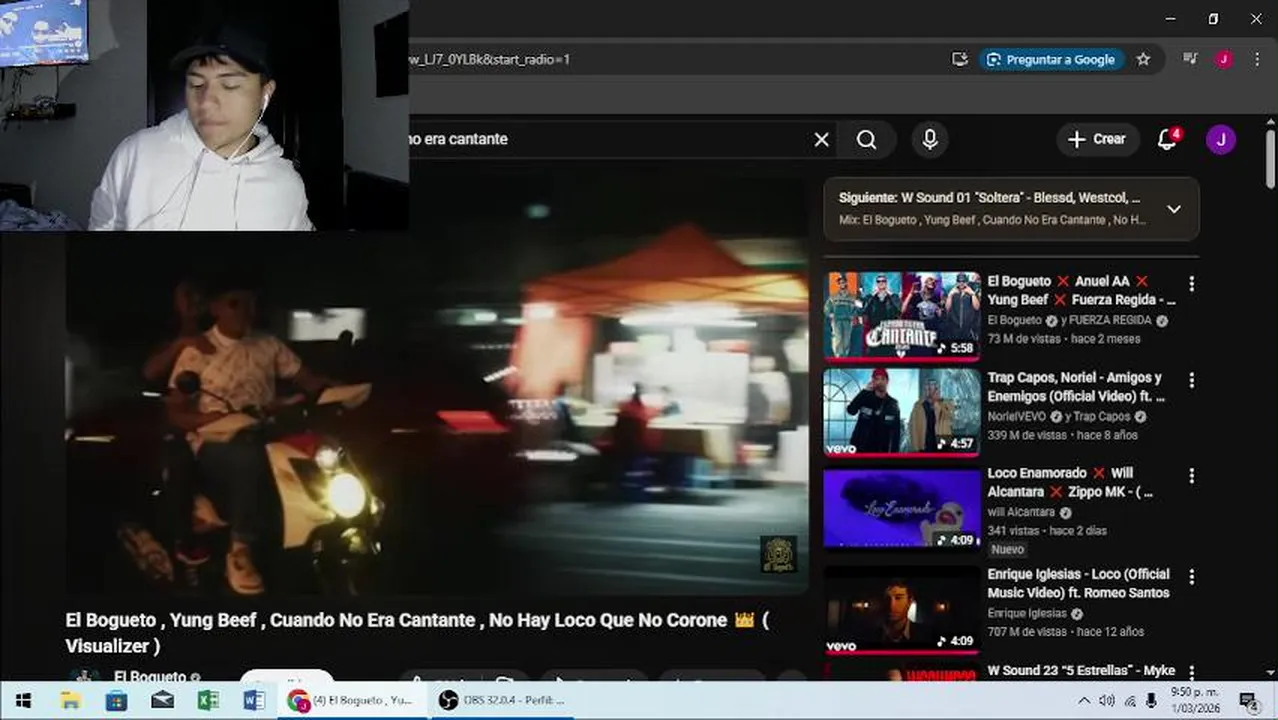Switch to Chrome El Bogueto taskbar window

[351, 701]
